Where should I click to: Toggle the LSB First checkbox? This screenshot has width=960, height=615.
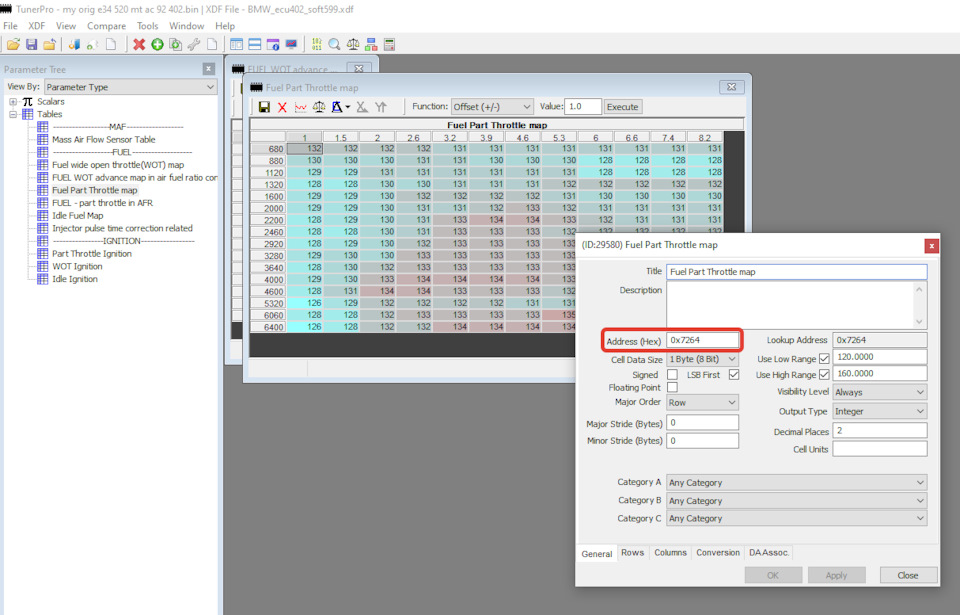pos(734,374)
